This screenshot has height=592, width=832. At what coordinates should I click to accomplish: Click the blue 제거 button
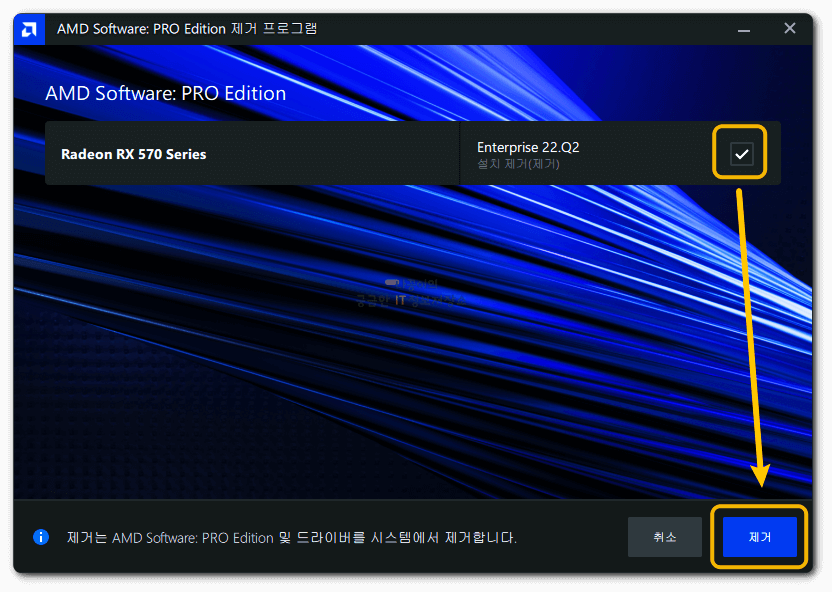(x=759, y=537)
